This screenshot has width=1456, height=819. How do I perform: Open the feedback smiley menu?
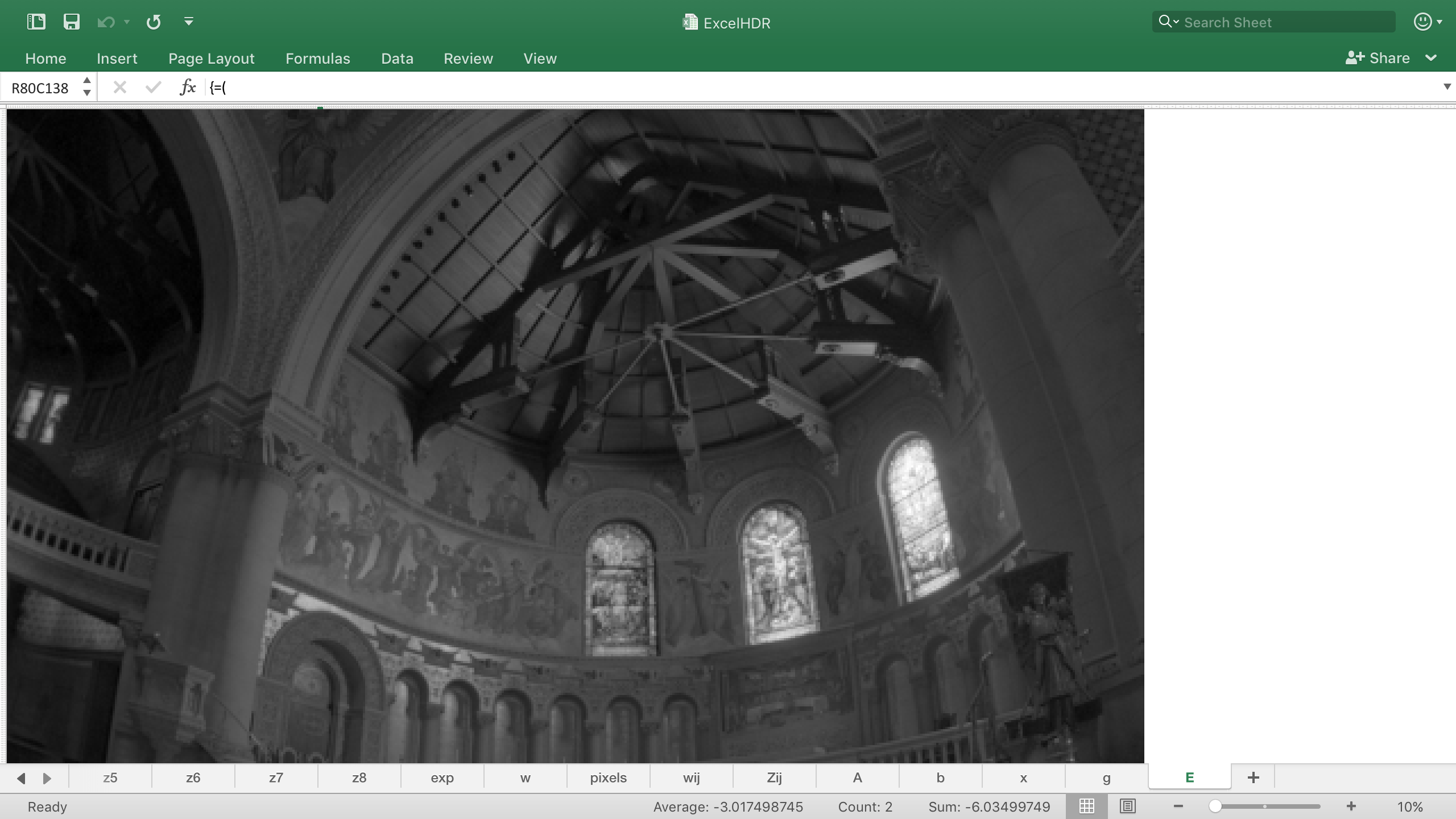1422,22
